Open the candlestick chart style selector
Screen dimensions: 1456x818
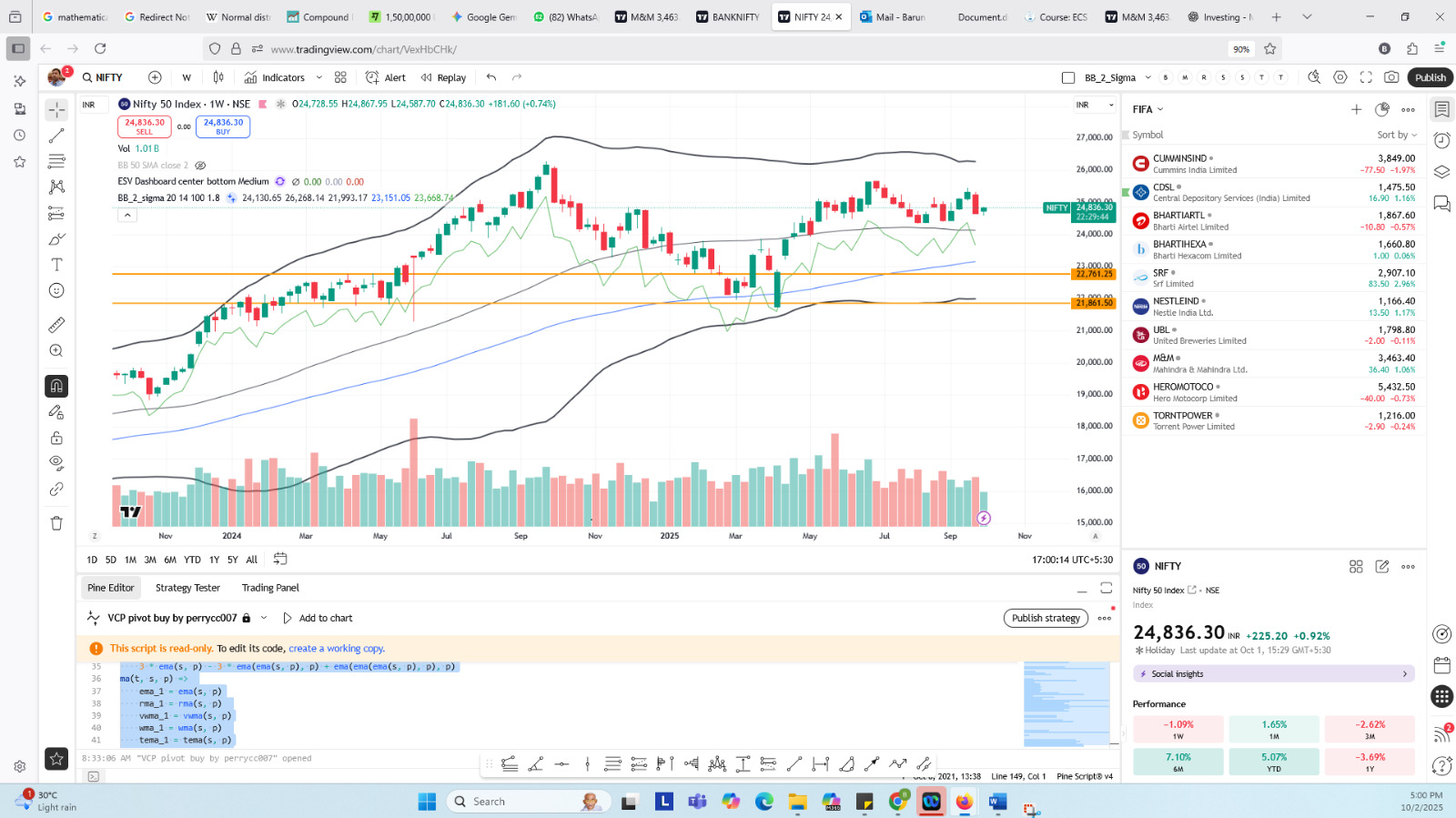click(218, 77)
